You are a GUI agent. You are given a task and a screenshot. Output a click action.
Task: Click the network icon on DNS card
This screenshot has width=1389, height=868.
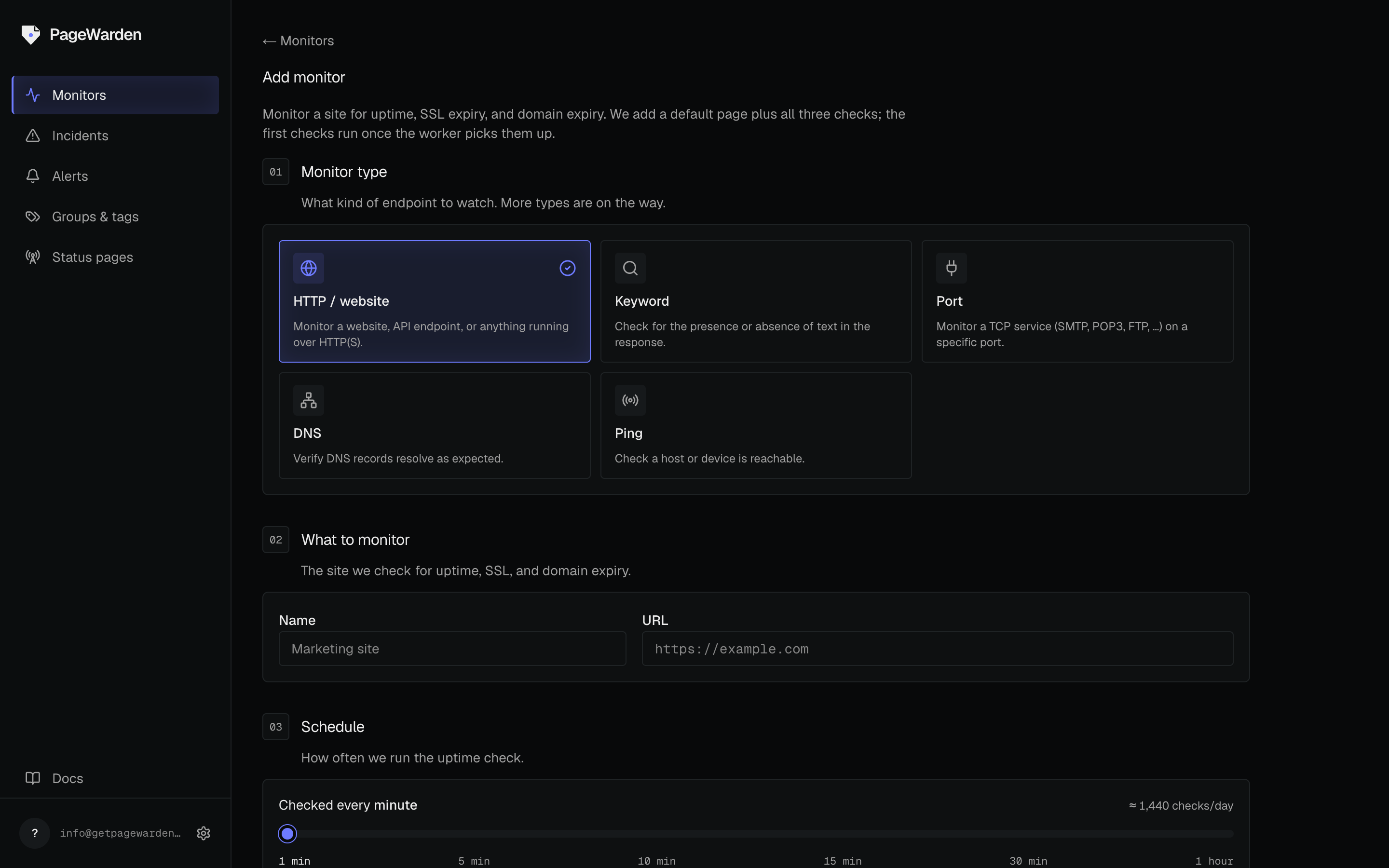click(x=309, y=400)
